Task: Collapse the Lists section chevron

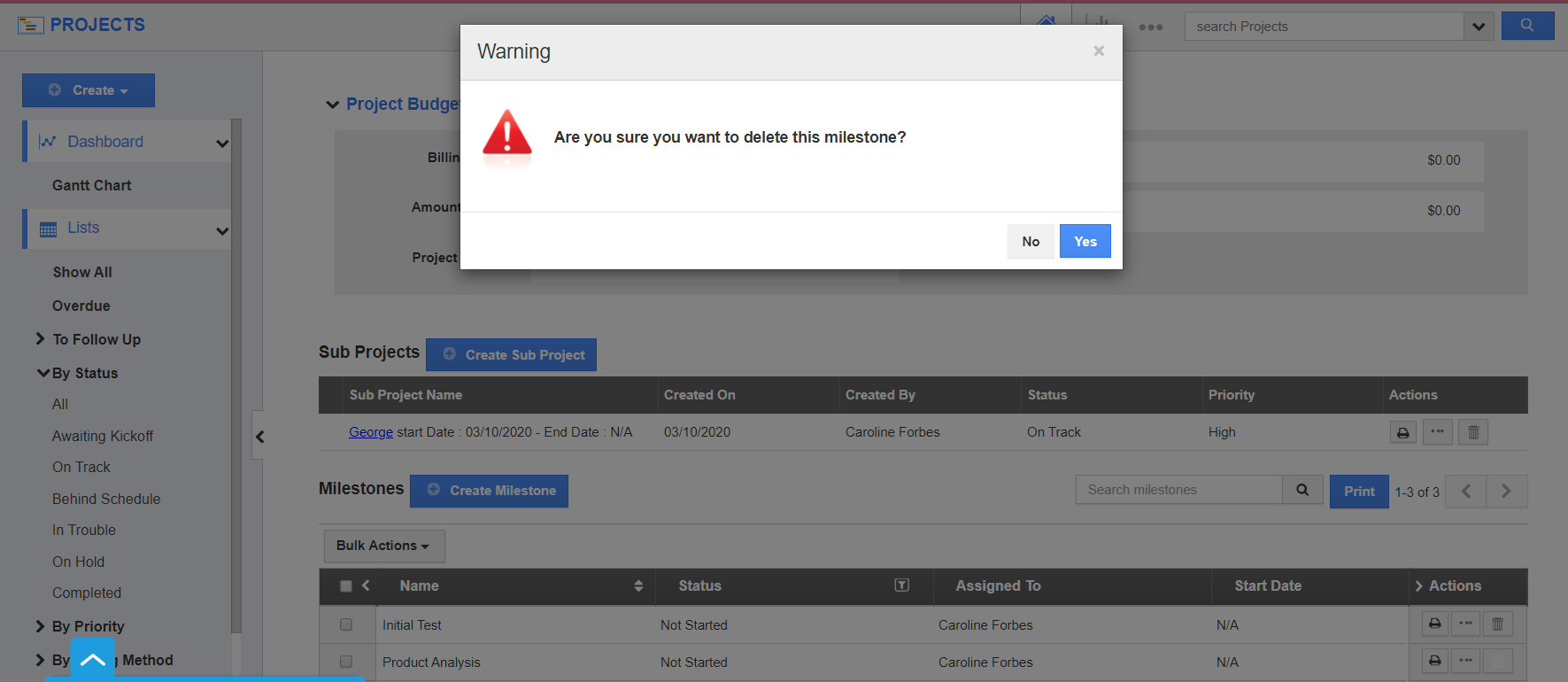Action: (x=222, y=230)
